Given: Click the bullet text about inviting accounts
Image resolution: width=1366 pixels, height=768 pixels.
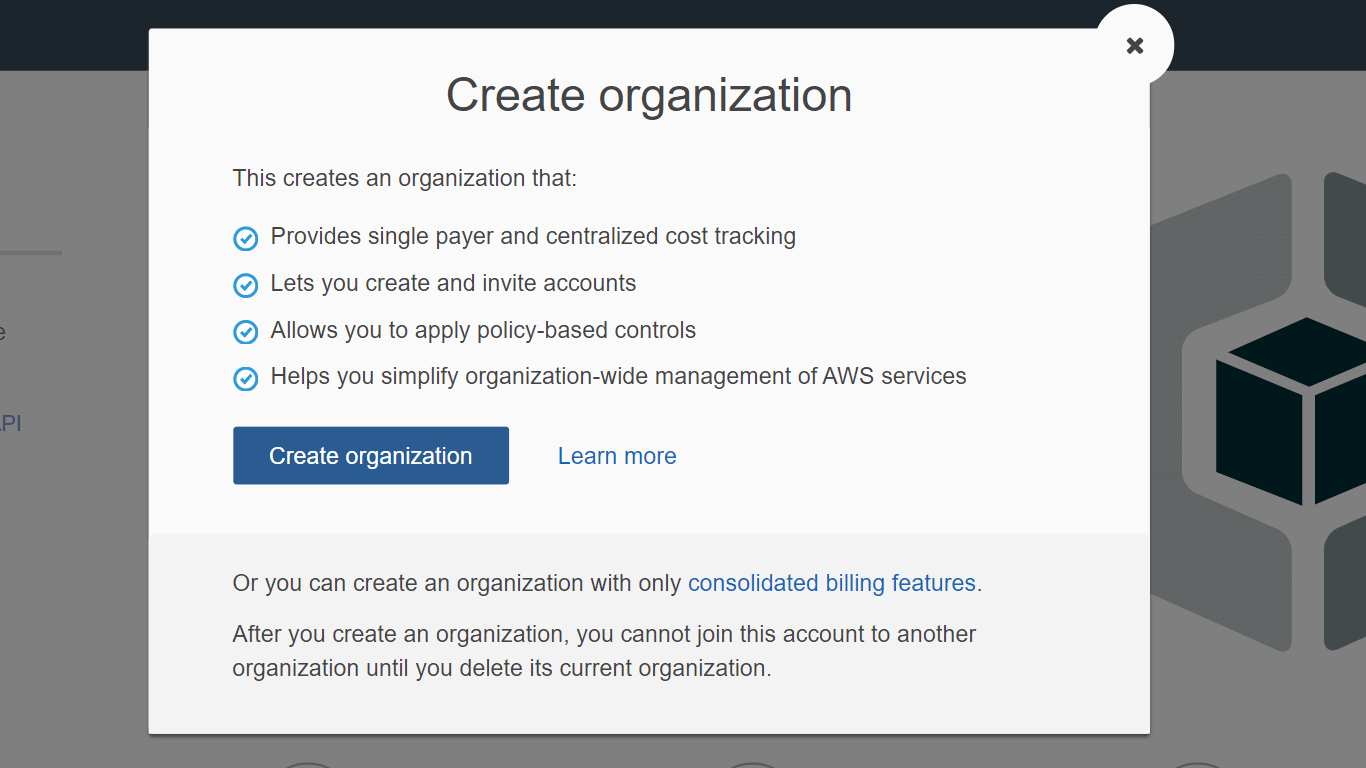Looking at the screenshot, I should click(453, 283).
